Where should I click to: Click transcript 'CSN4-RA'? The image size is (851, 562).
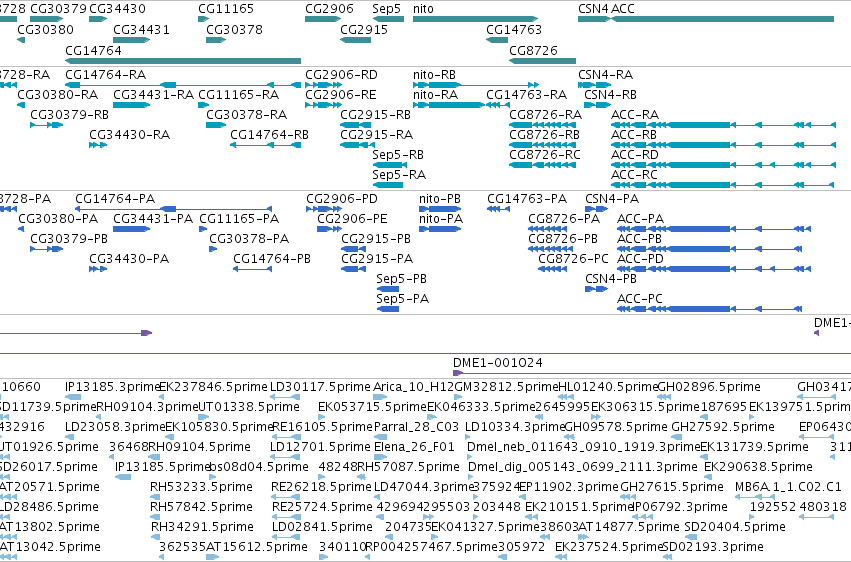click(x=605, y=74)
